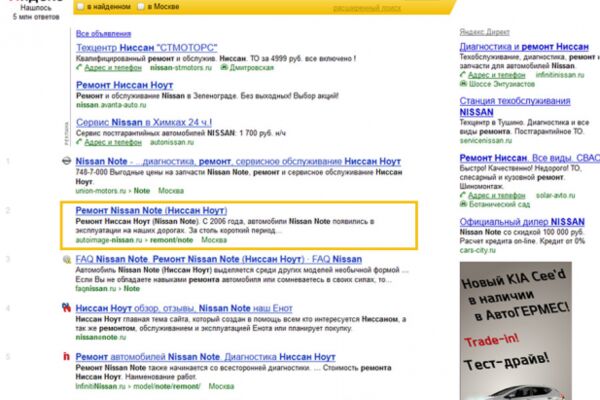
Task: Open the 'Станция техобслуживания NISSAN' ad
Action: click(x=515, y=106)
